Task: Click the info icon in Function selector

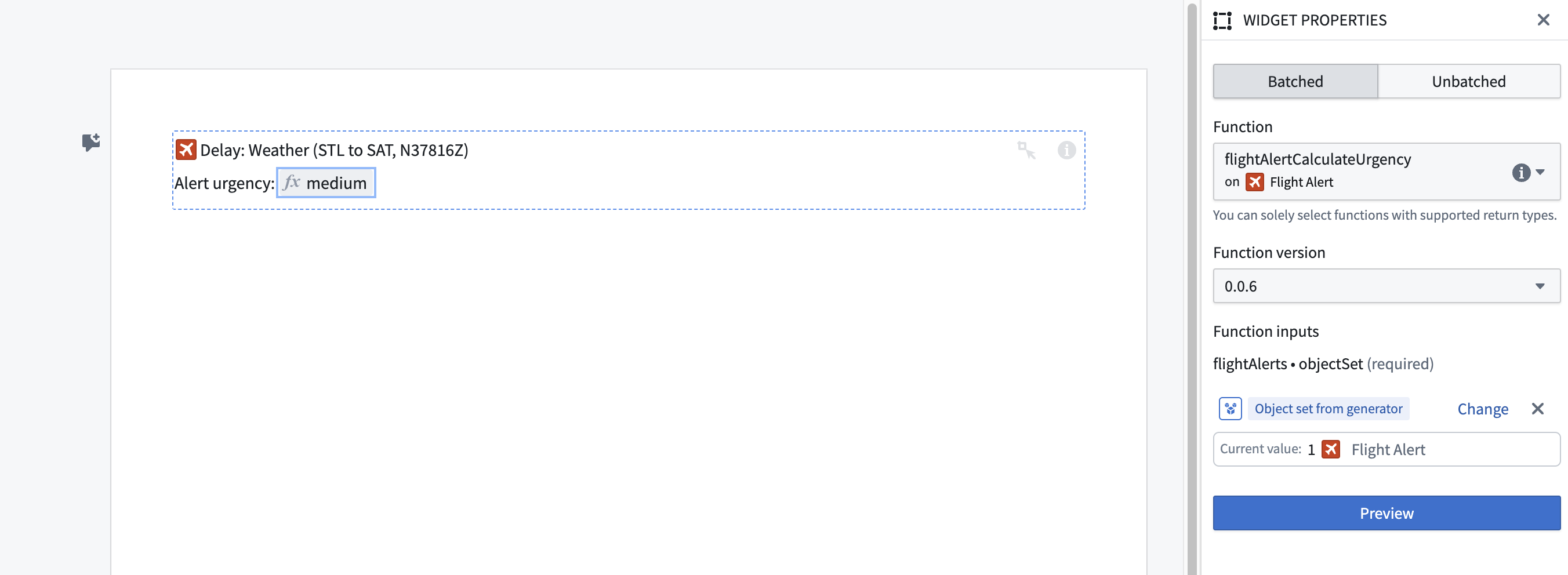Action: click(x=1520, y=173)
